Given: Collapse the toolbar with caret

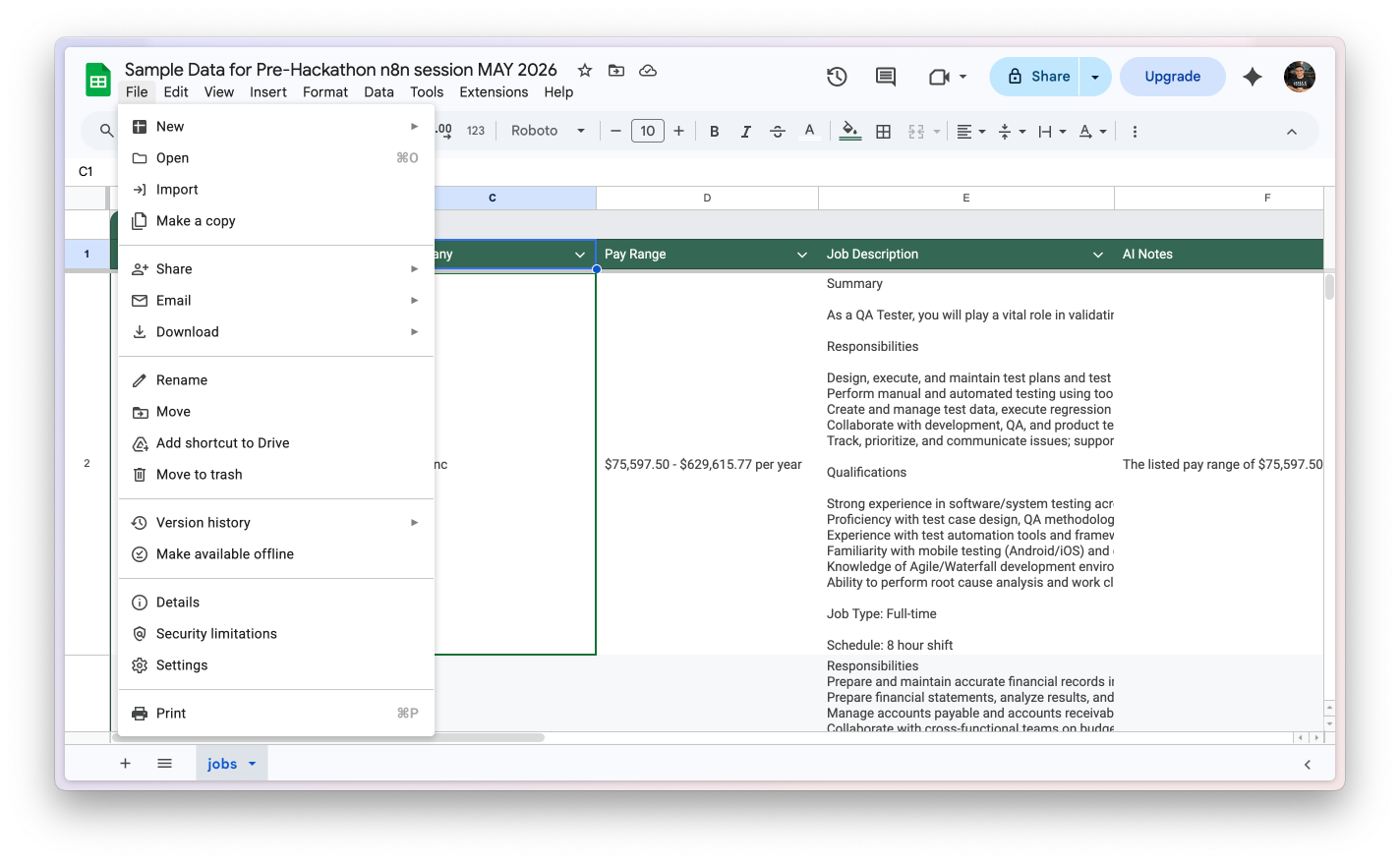Looking at the screenshot, I should [x=1292, y=132].
